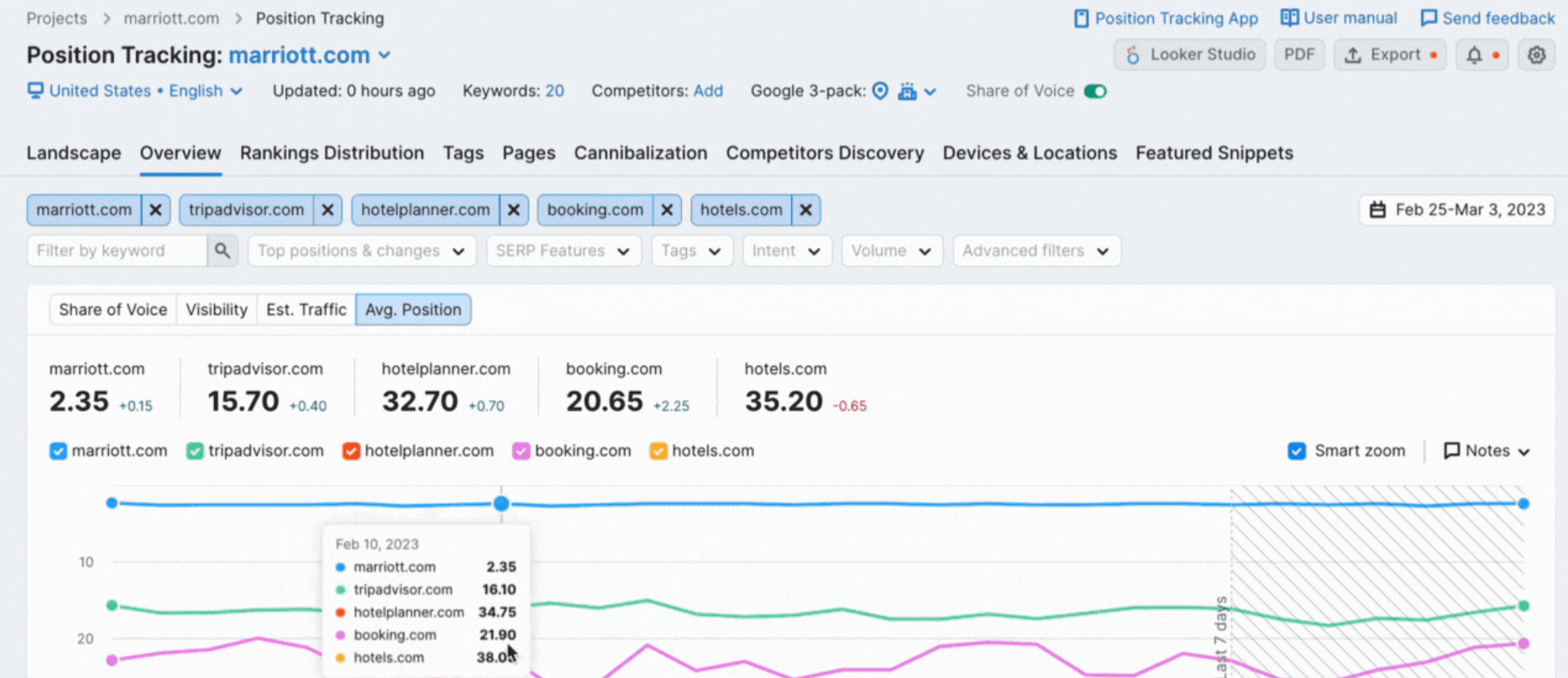Screen dimensions: 1568x678
Task: Click booking.com average position 20.65
Action: pyautogui.click(x=604, y=402)
